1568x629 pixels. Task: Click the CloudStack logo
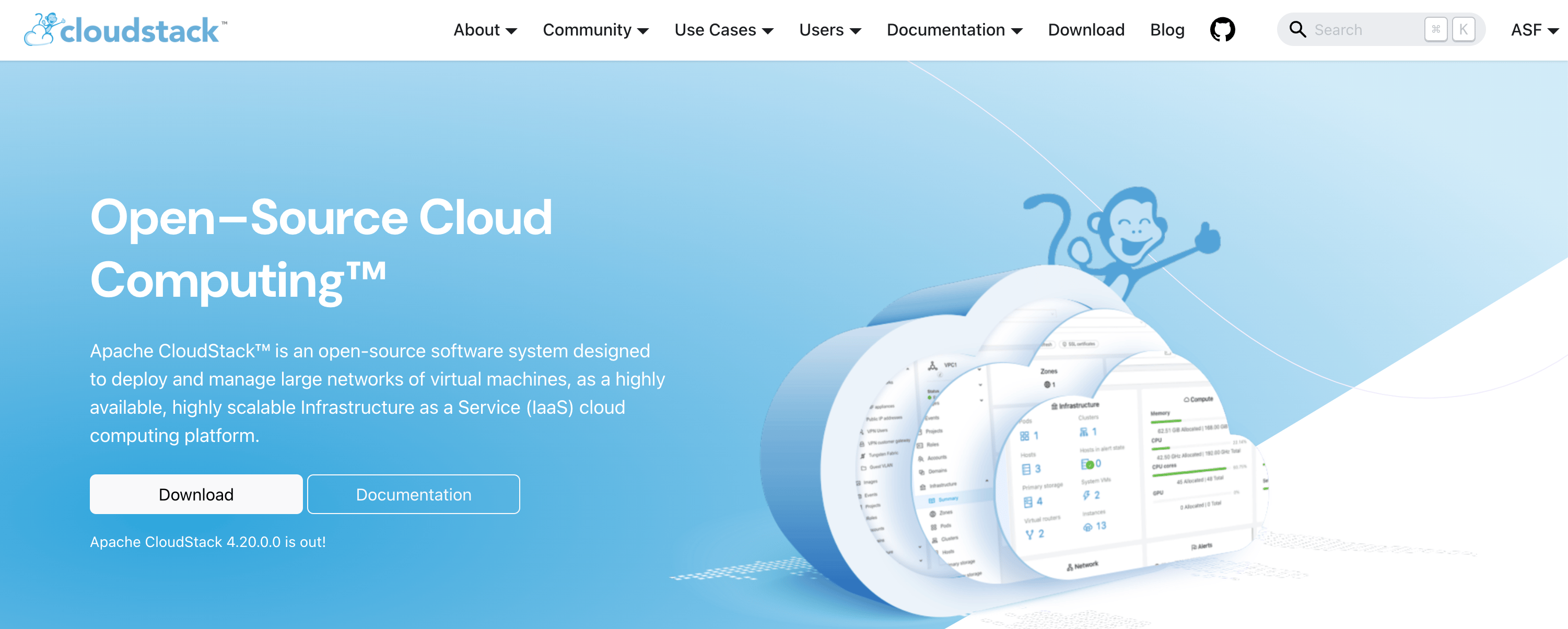126,29
